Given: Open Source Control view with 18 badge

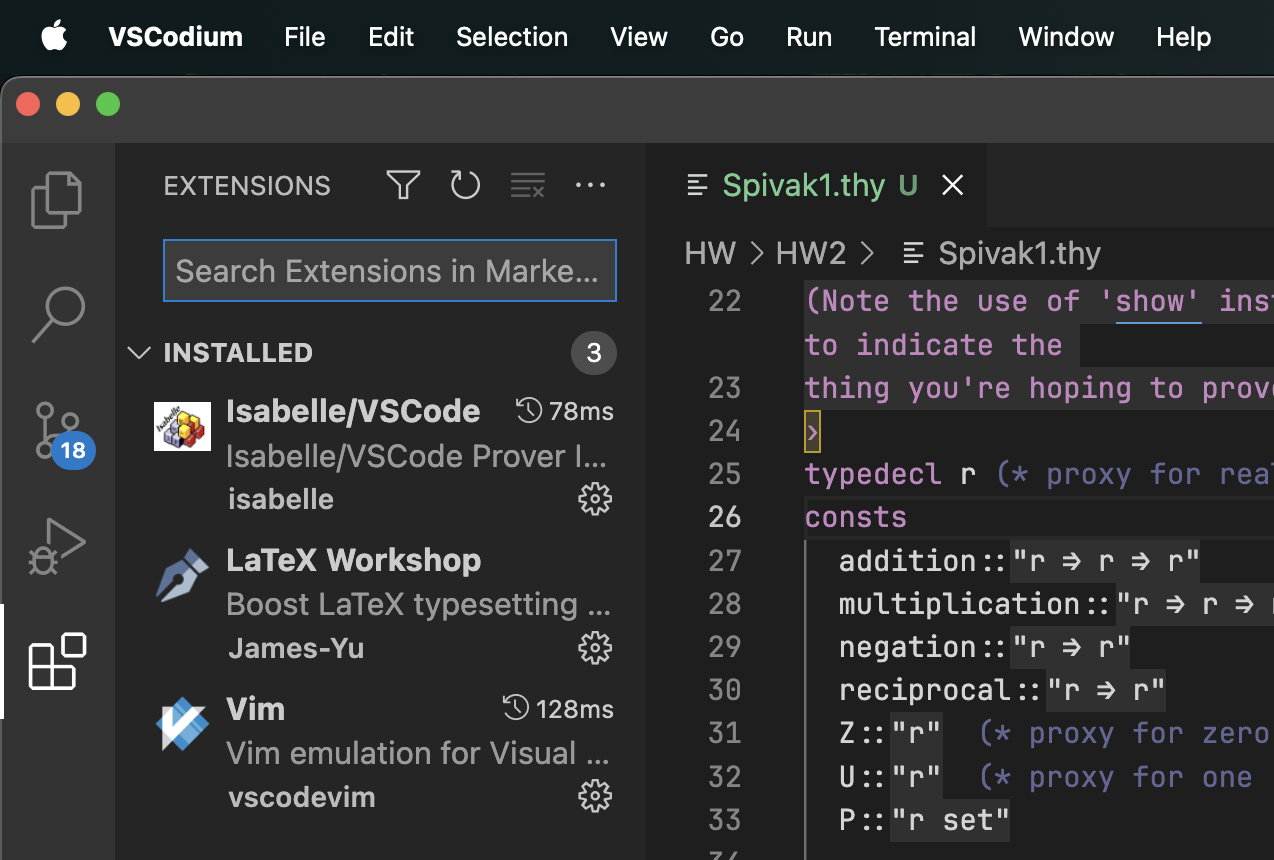Looking at the screenshot, I should coord(59,431).
